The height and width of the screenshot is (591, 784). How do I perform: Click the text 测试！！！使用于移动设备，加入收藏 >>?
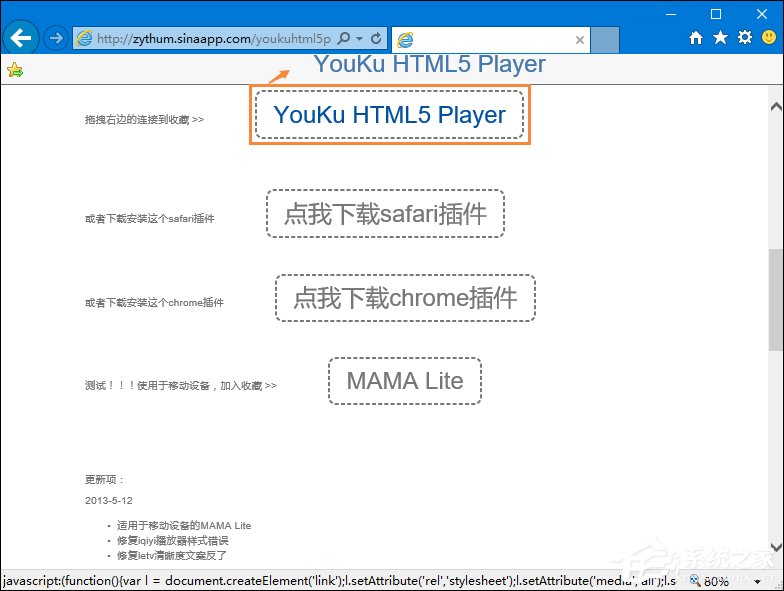(x=180, y=386)
